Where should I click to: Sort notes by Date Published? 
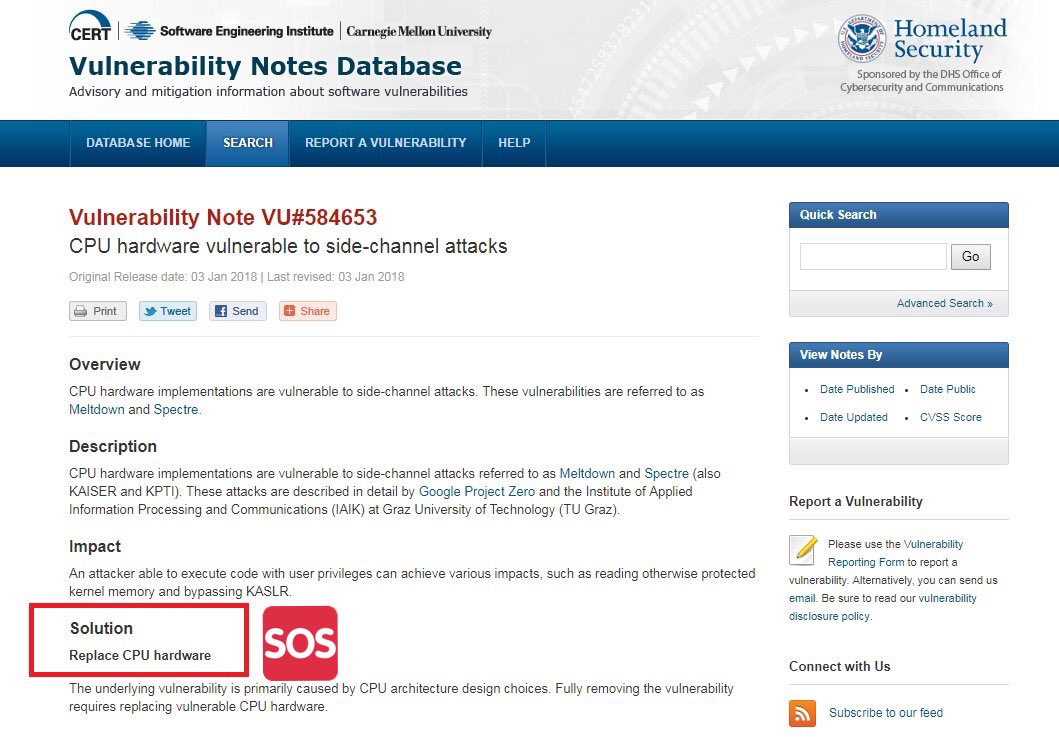[857, 389]
